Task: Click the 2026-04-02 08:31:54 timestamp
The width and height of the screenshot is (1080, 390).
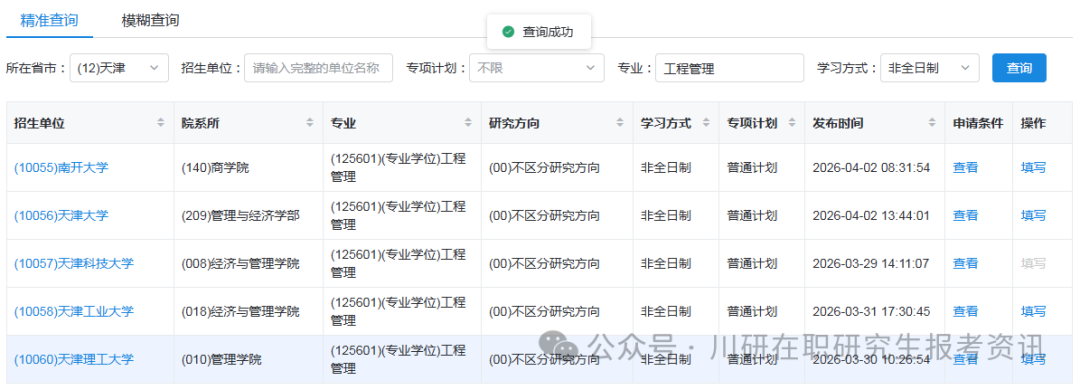Action: [871, 167]
